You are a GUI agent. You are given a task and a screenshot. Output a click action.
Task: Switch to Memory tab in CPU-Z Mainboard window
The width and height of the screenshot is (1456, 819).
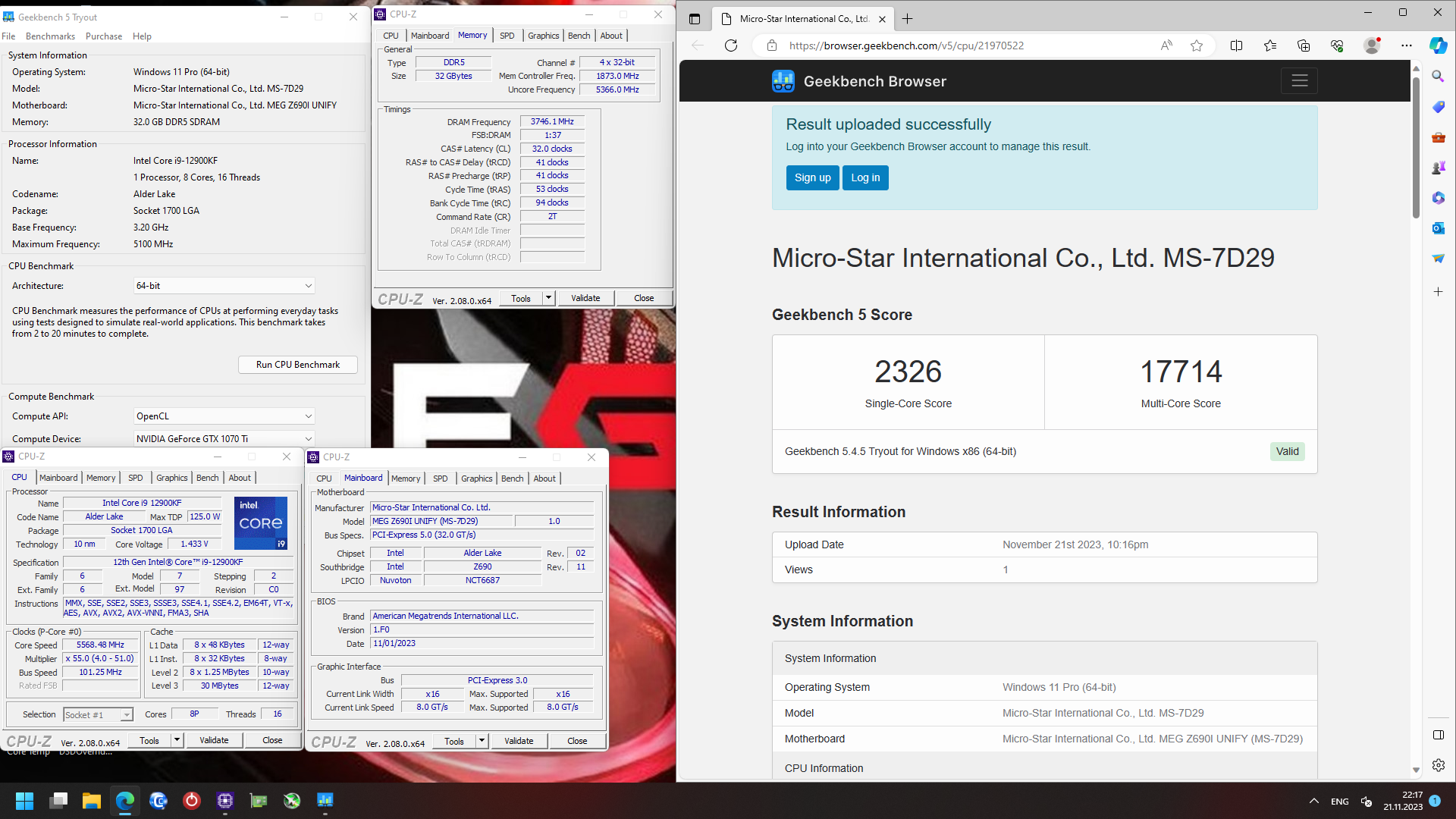pyautogui.click(x=406, y=479)
